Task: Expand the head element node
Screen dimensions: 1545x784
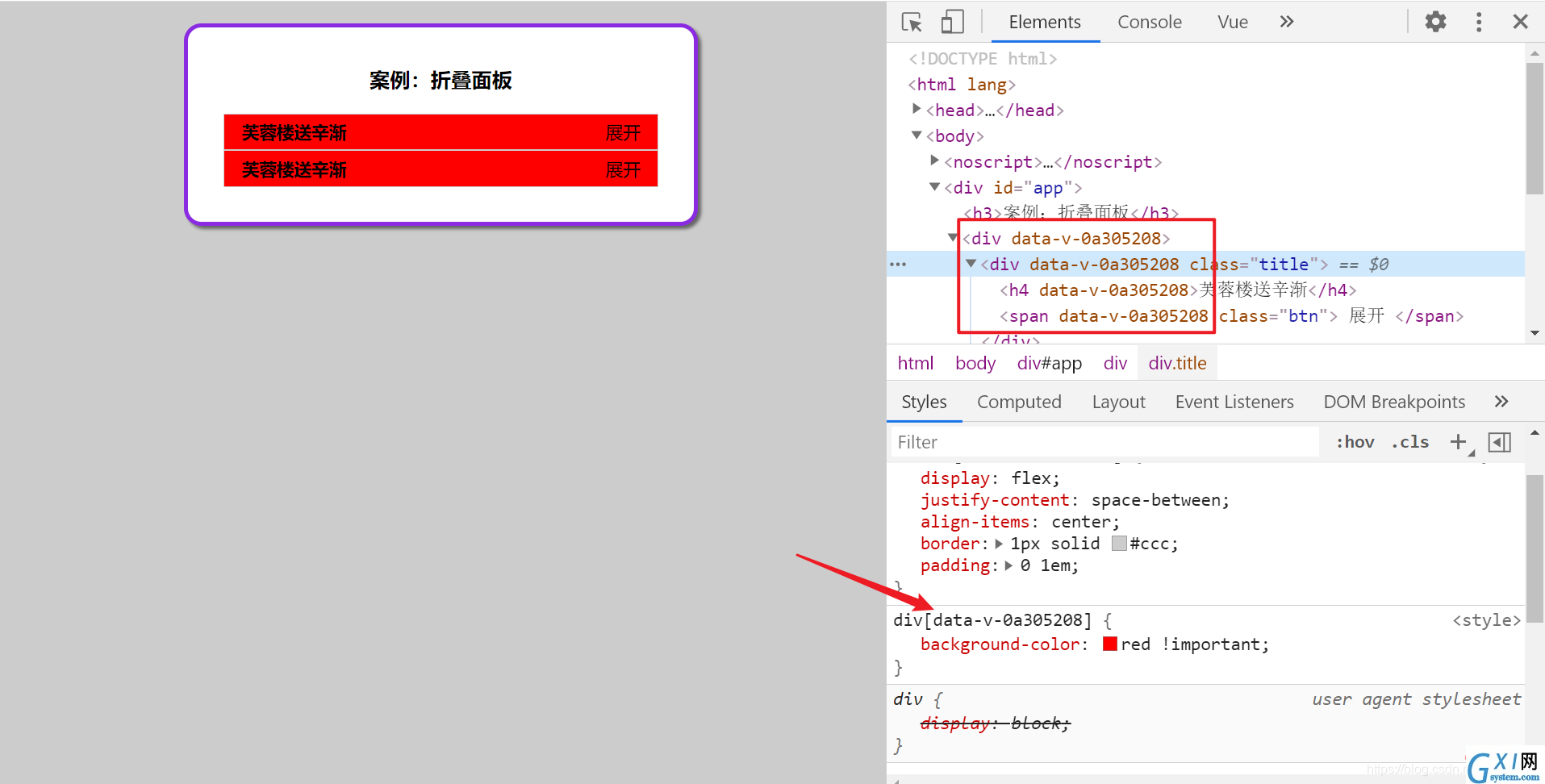Action: click(917, 108)
